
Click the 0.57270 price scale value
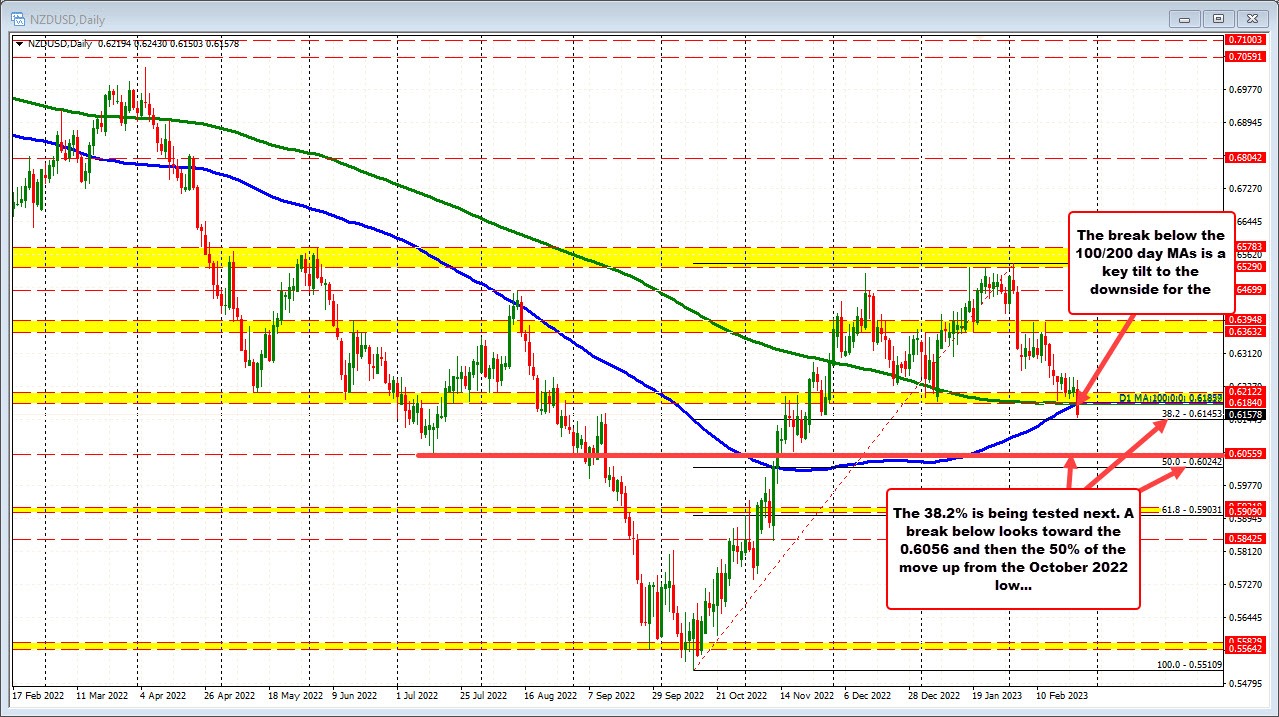pyautogui.click(x=1246, y=585)
